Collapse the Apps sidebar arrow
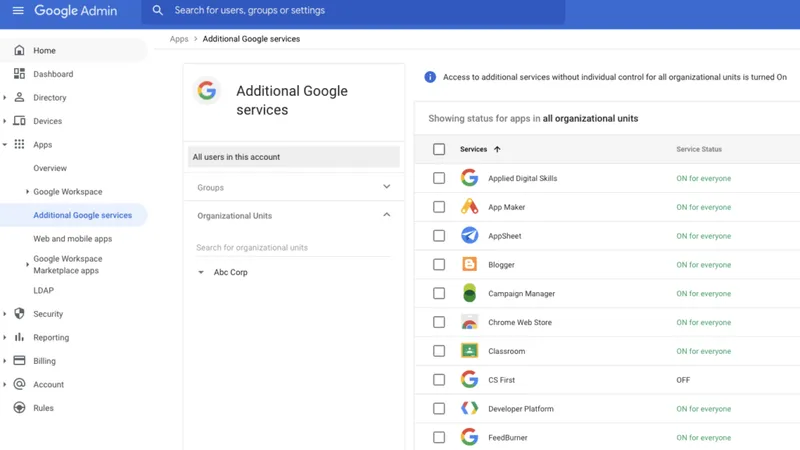Screen dimensions: 800x450 click(5, 144)
